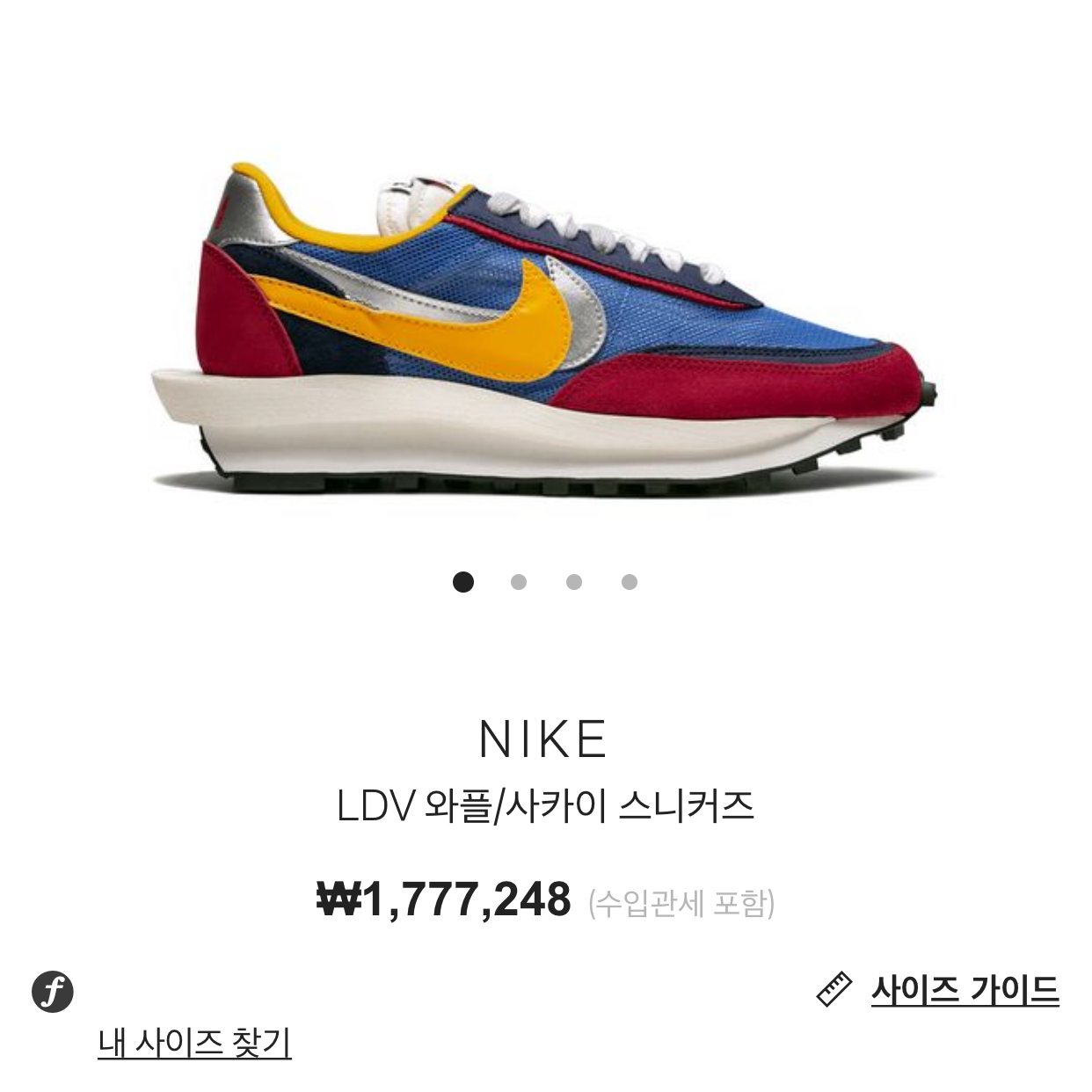Click the ₩1,777,248 price
Image resolution: width=1092 pixels, height=1092 pixels.
click(x=444, y=899)
